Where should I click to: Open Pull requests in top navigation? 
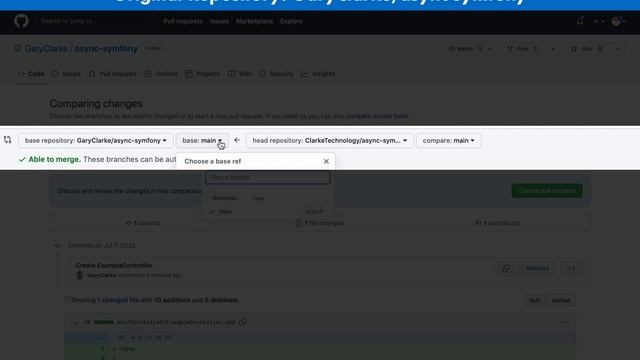[183, 21]
